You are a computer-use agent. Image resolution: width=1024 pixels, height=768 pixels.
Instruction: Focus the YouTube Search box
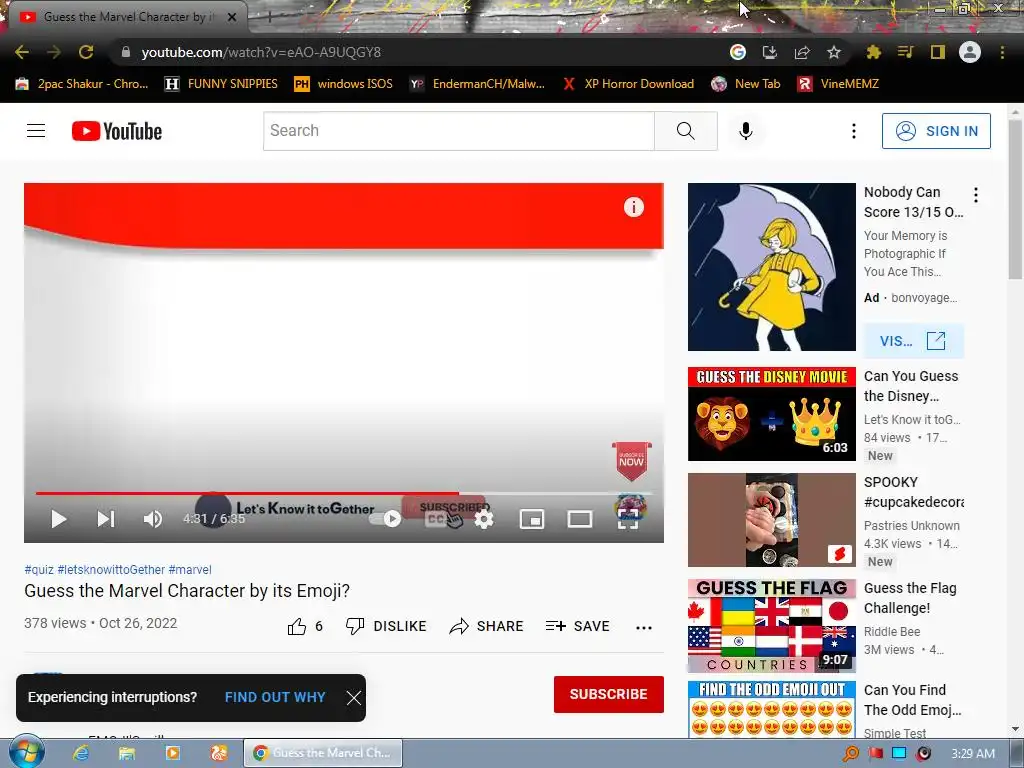pos(458,131)
